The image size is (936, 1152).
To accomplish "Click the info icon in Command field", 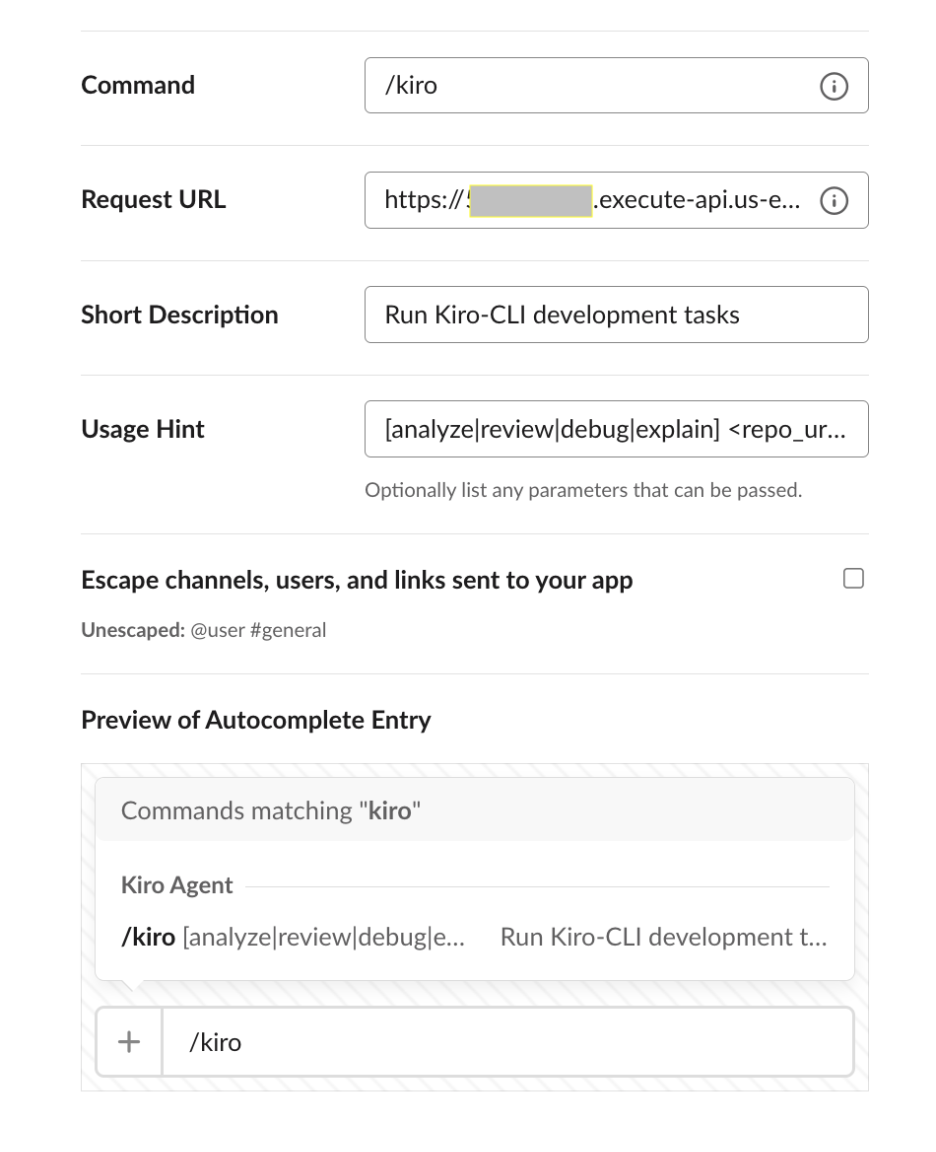I will (833, 86).
